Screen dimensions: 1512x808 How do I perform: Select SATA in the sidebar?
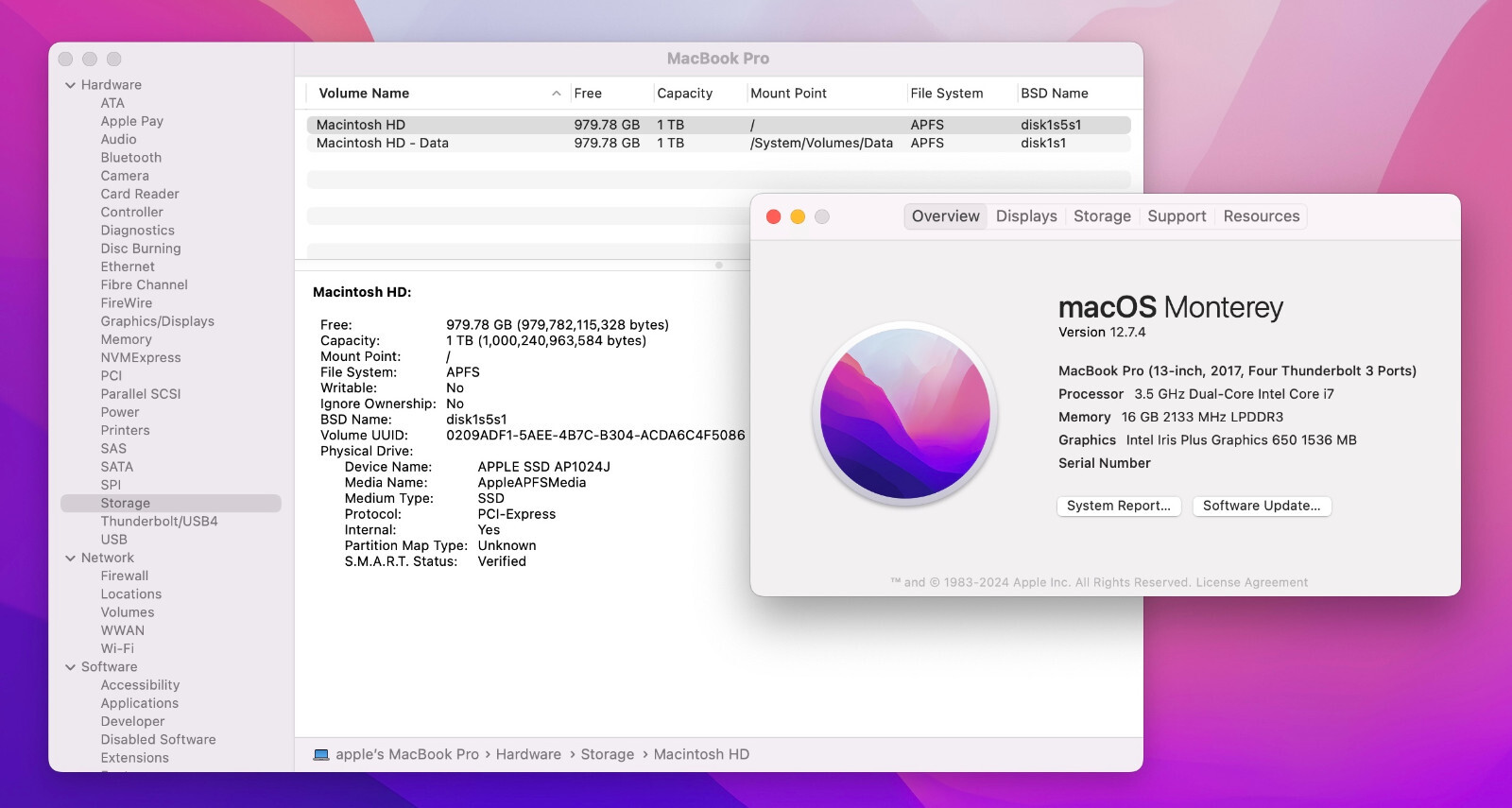117,467
